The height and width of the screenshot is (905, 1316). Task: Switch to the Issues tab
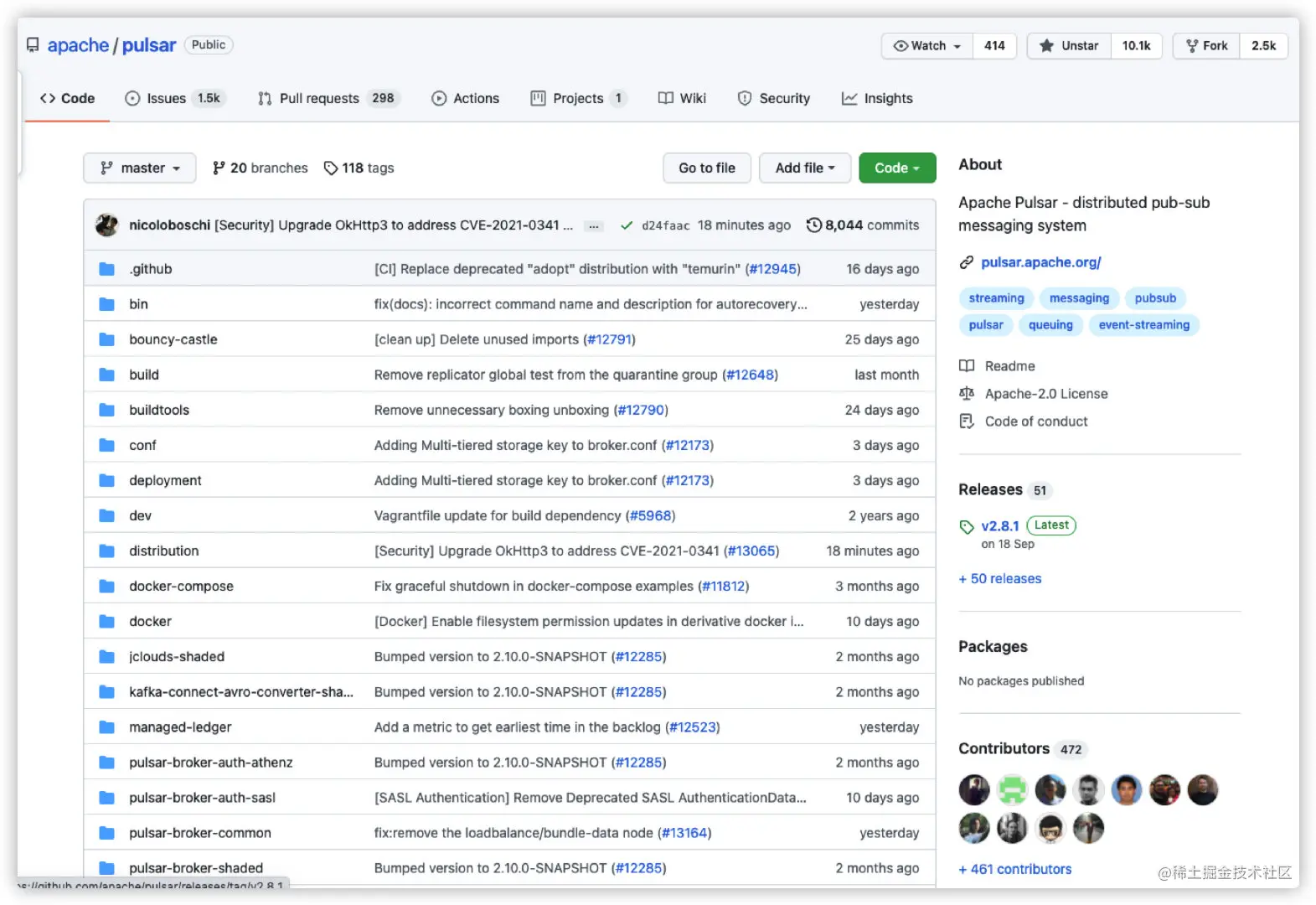(173, 99)
